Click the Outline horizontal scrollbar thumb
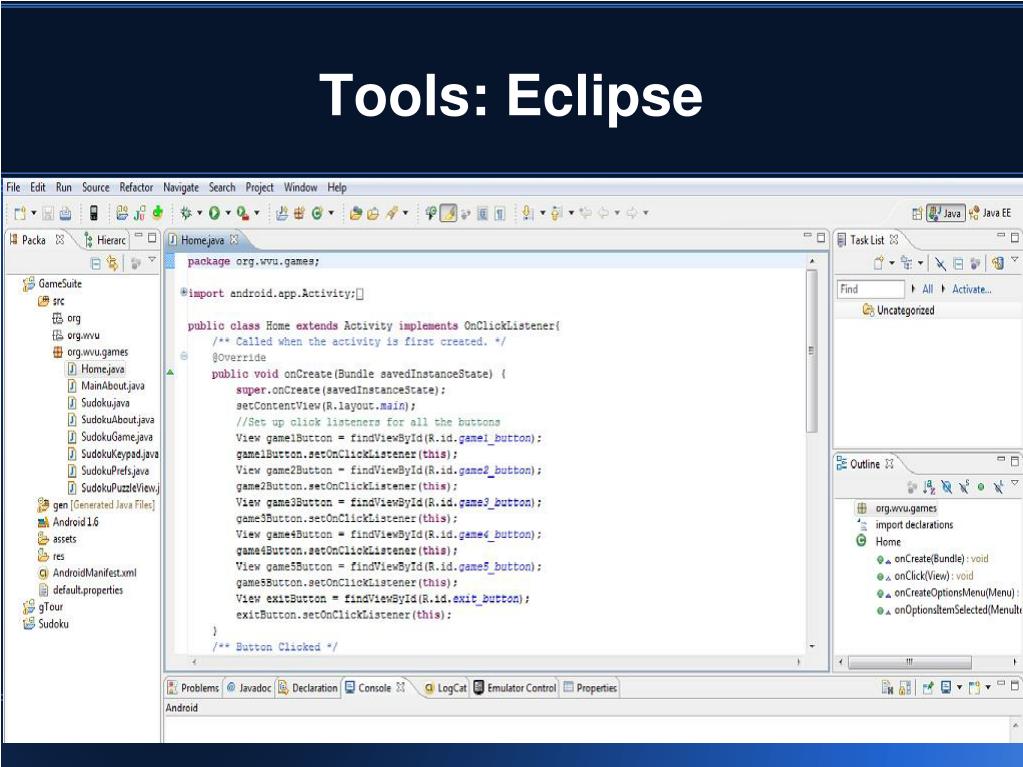The width and height of the screenshot is (1023, 767). click(909, 662)
